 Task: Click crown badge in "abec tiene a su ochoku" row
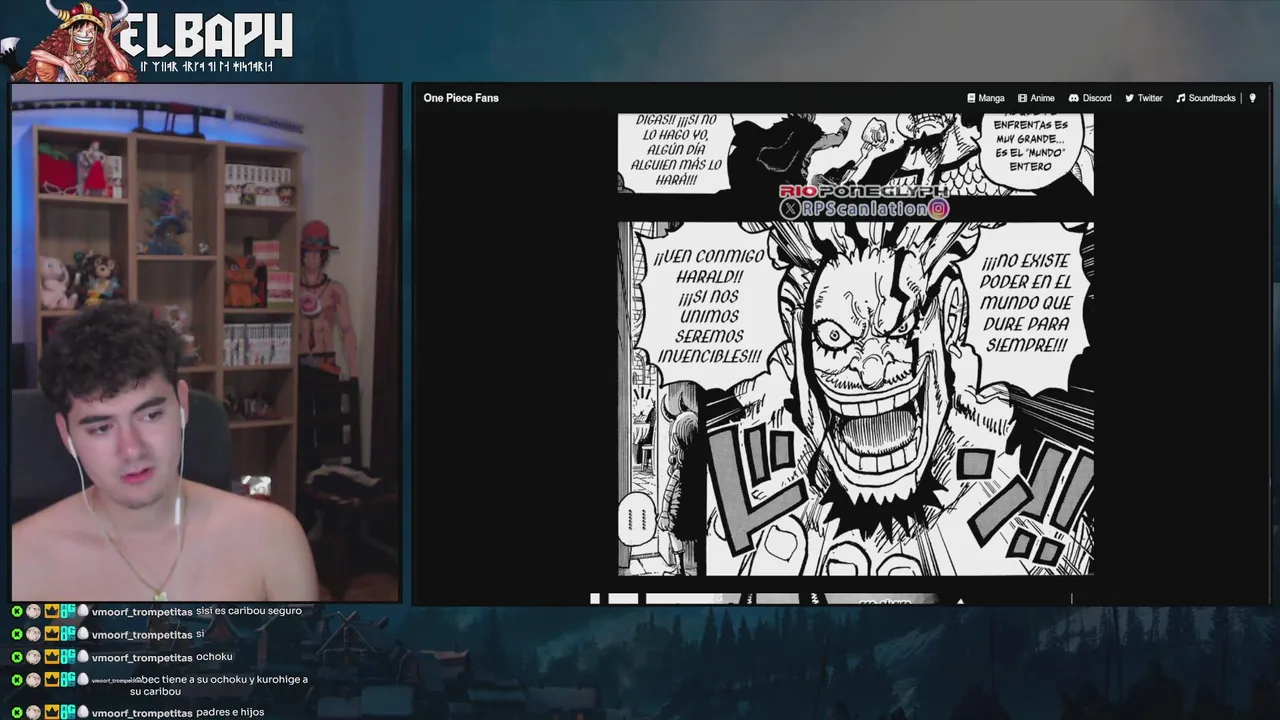pos(52,680)
